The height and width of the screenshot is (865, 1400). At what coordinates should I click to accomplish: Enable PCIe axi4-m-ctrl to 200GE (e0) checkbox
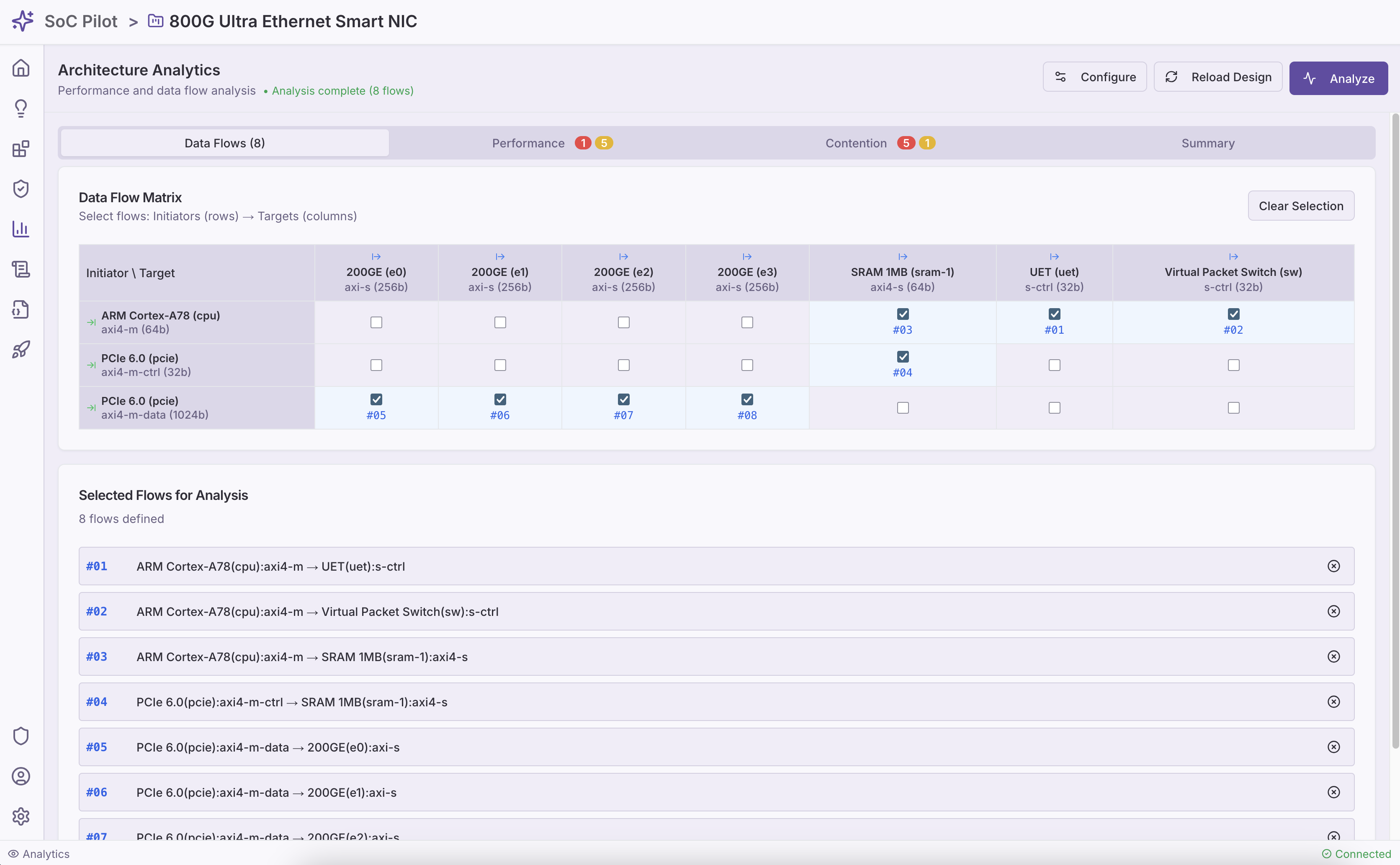(x=376, y=365)
